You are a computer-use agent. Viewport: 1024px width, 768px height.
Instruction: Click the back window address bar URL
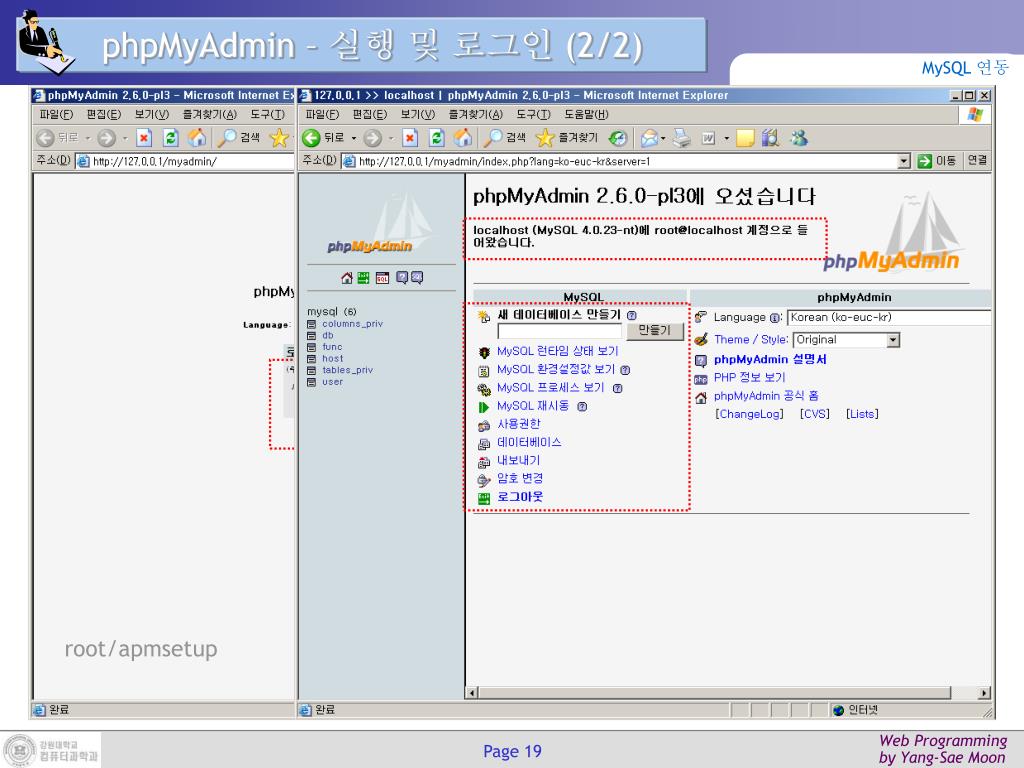pos(185,161)
